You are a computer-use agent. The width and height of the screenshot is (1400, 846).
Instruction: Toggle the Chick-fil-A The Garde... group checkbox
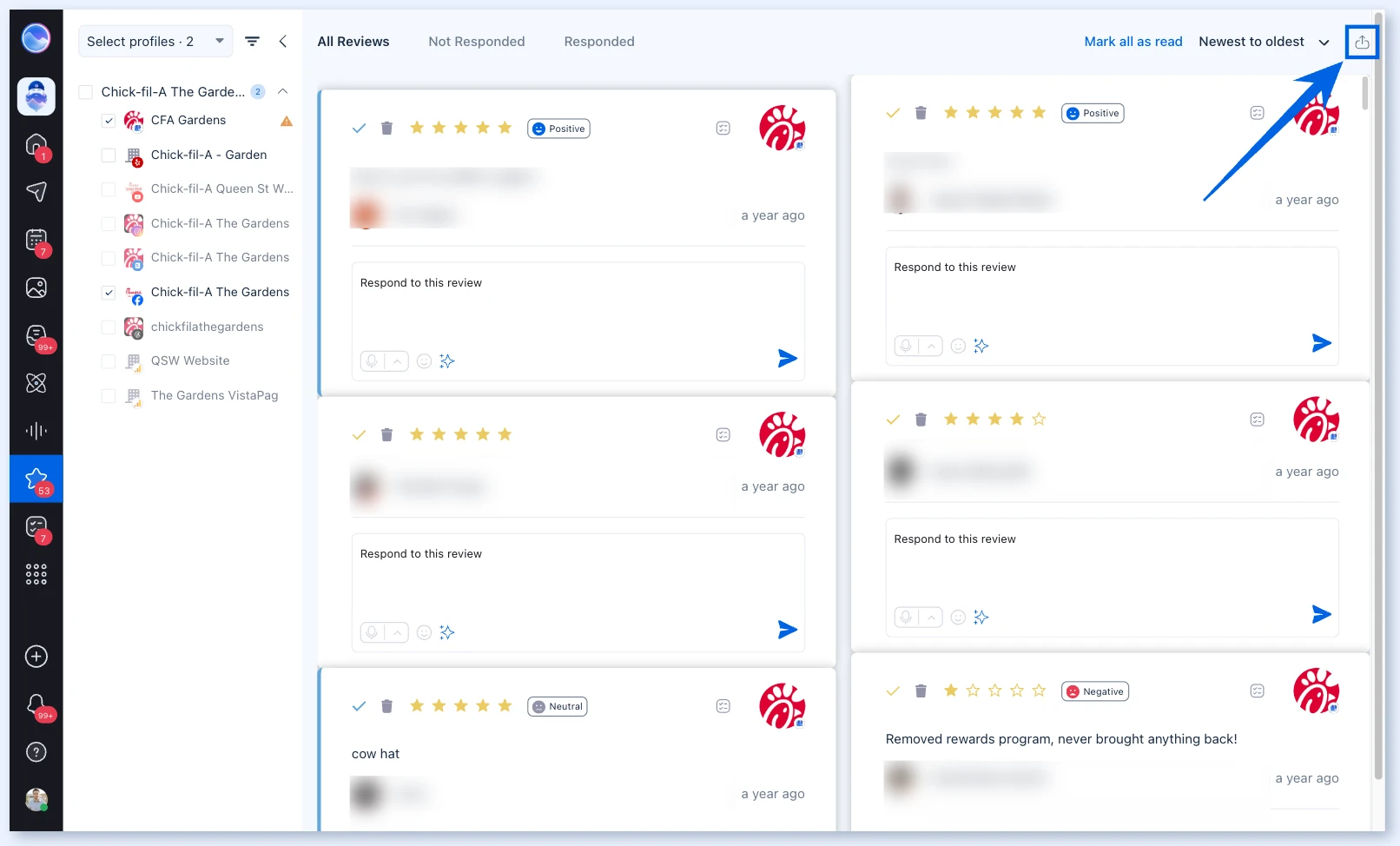(85, 92)
